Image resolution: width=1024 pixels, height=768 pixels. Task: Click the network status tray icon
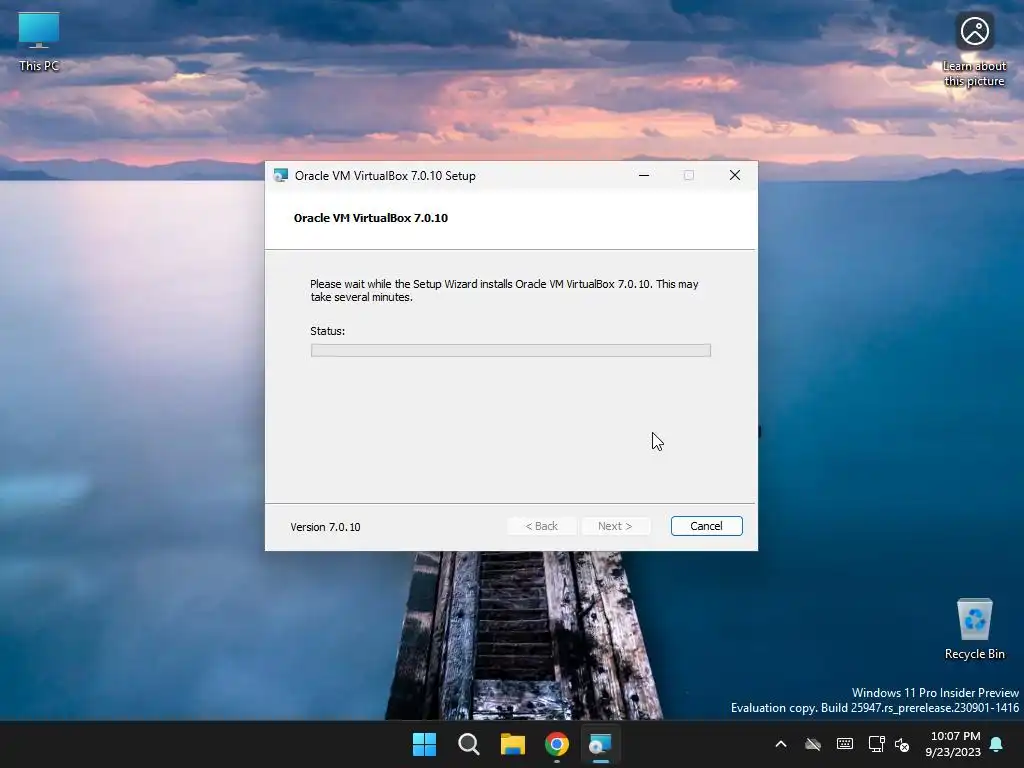click(x=876, y=744)
